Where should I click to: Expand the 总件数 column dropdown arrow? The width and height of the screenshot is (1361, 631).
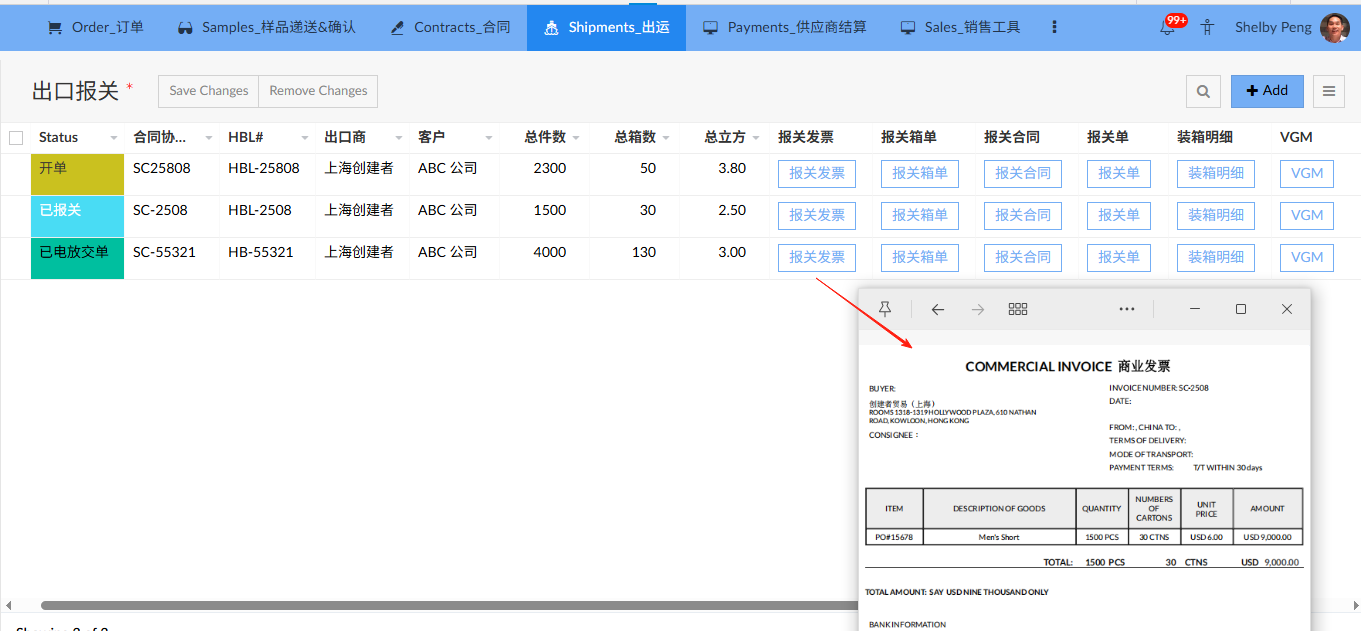[577, 138]
